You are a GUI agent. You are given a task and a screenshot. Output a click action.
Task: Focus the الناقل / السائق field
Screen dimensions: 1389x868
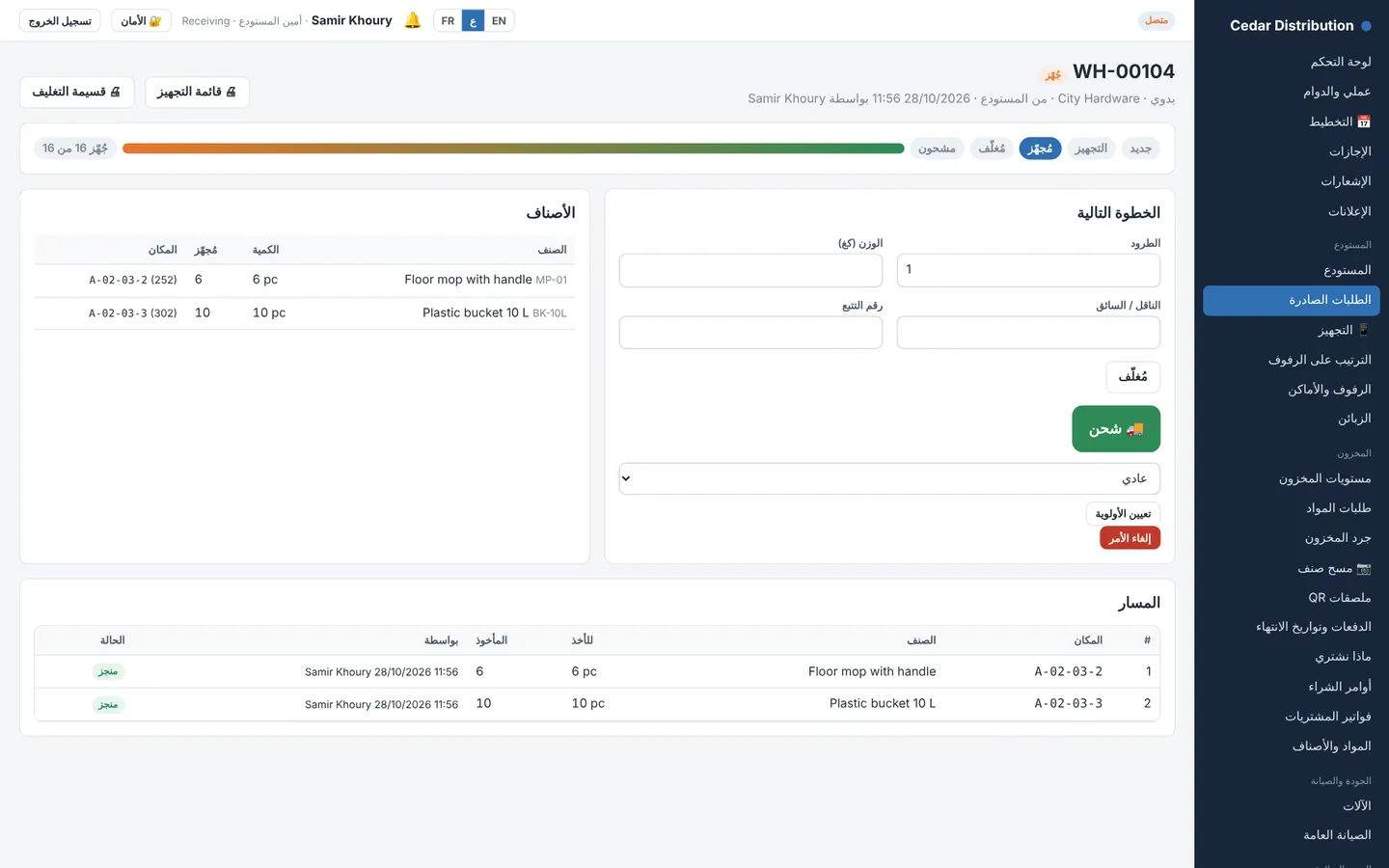click(x=1028, y=332)
